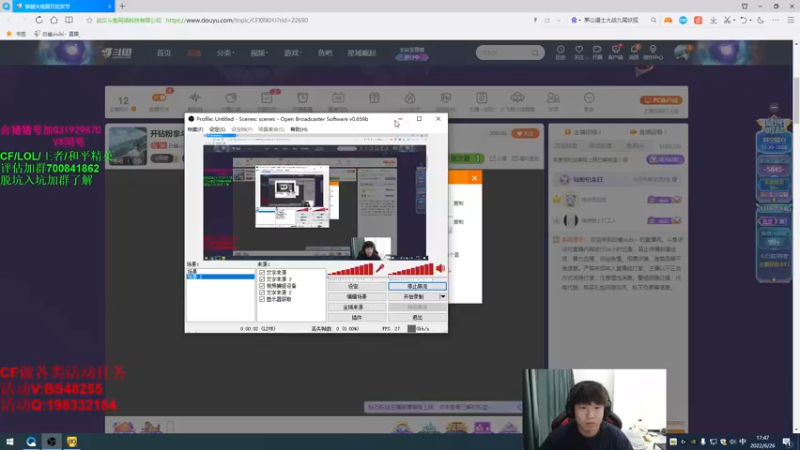
Task: Open the browser hamburger main menu
Action: (790, 20)
